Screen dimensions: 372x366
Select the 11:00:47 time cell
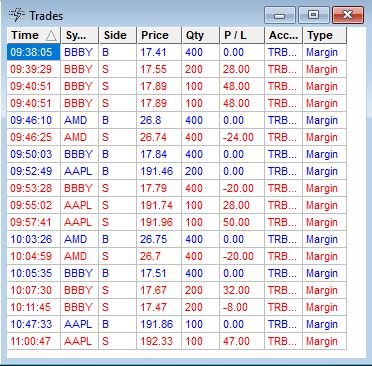tap(34, 341)
